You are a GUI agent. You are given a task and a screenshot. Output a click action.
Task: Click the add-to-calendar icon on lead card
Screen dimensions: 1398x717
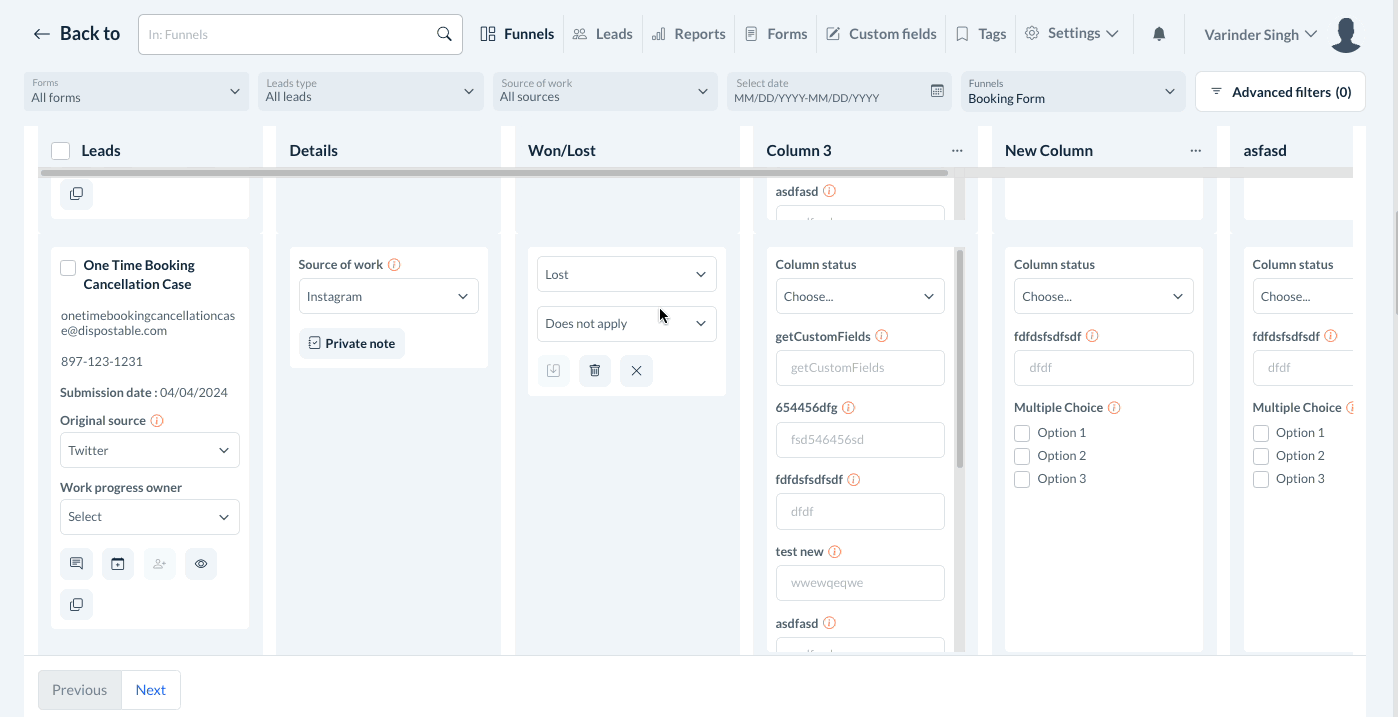coord(118,564)
